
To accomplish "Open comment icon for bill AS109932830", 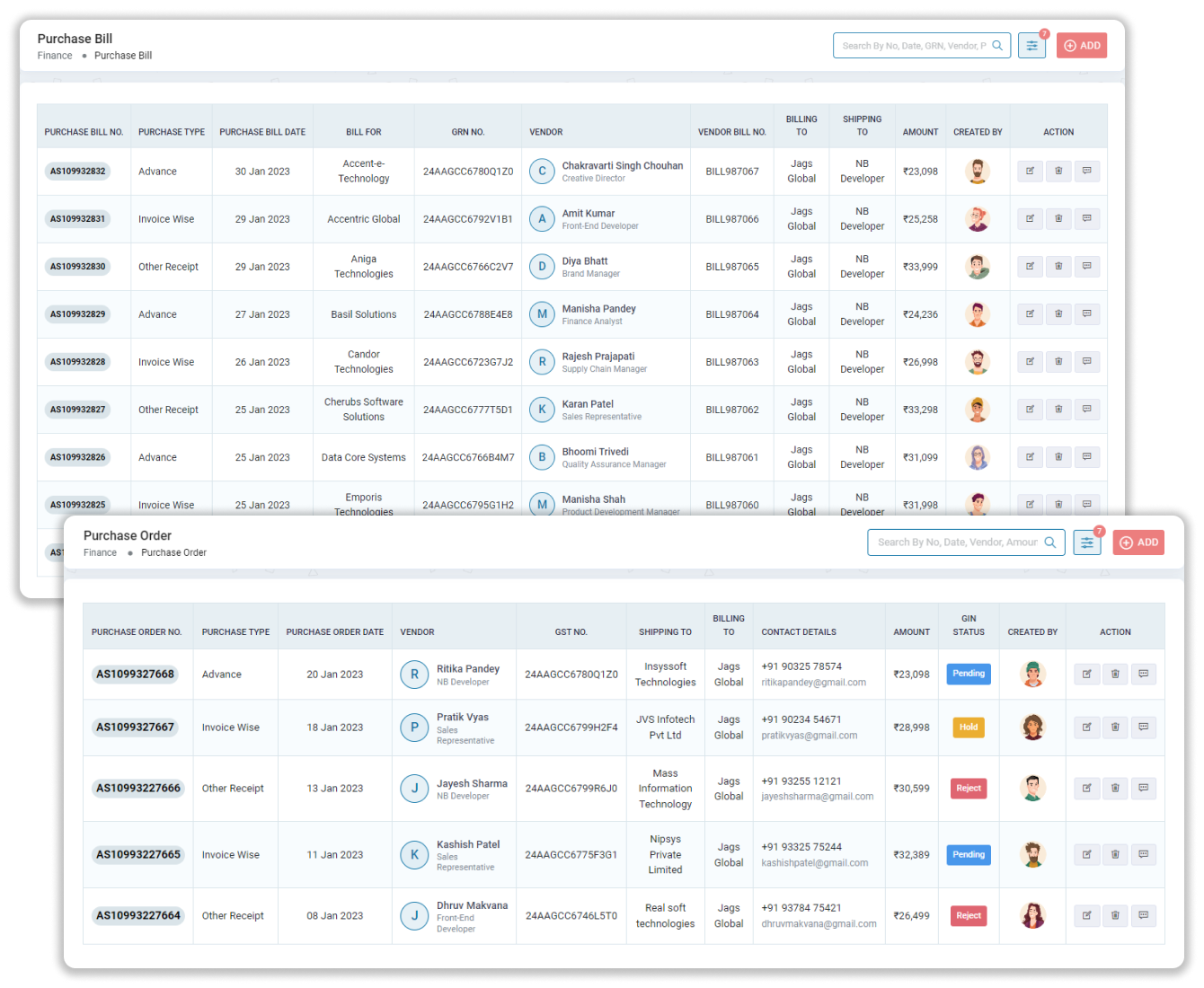I will pyautogui.click(x=1087, y=266).
